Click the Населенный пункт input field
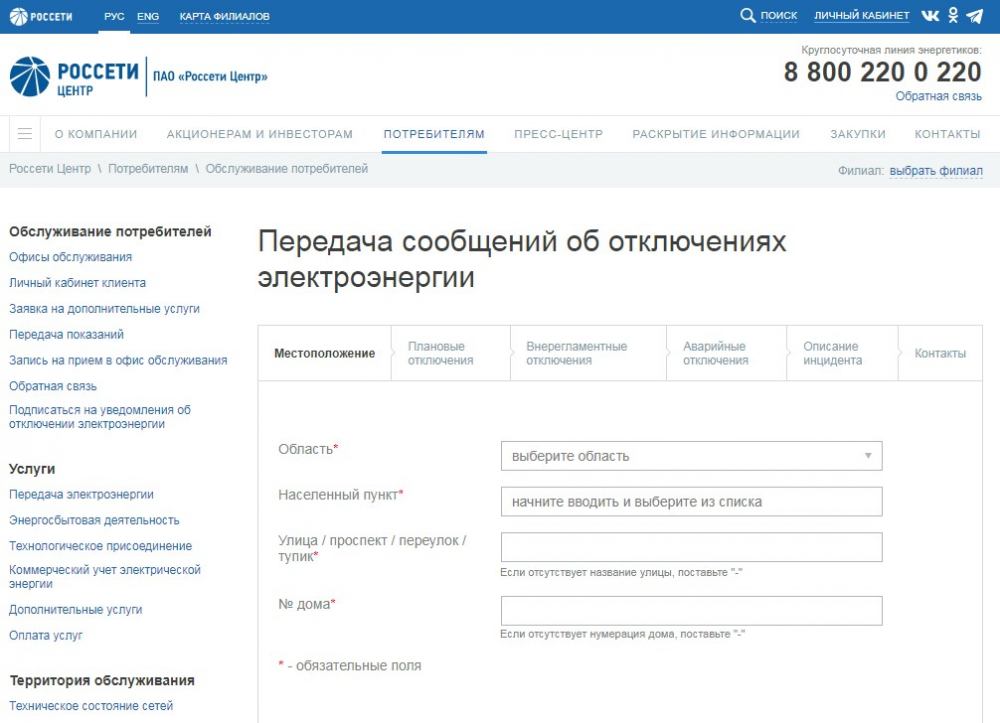Screen dimensions: 1000x723 point(691,500)
